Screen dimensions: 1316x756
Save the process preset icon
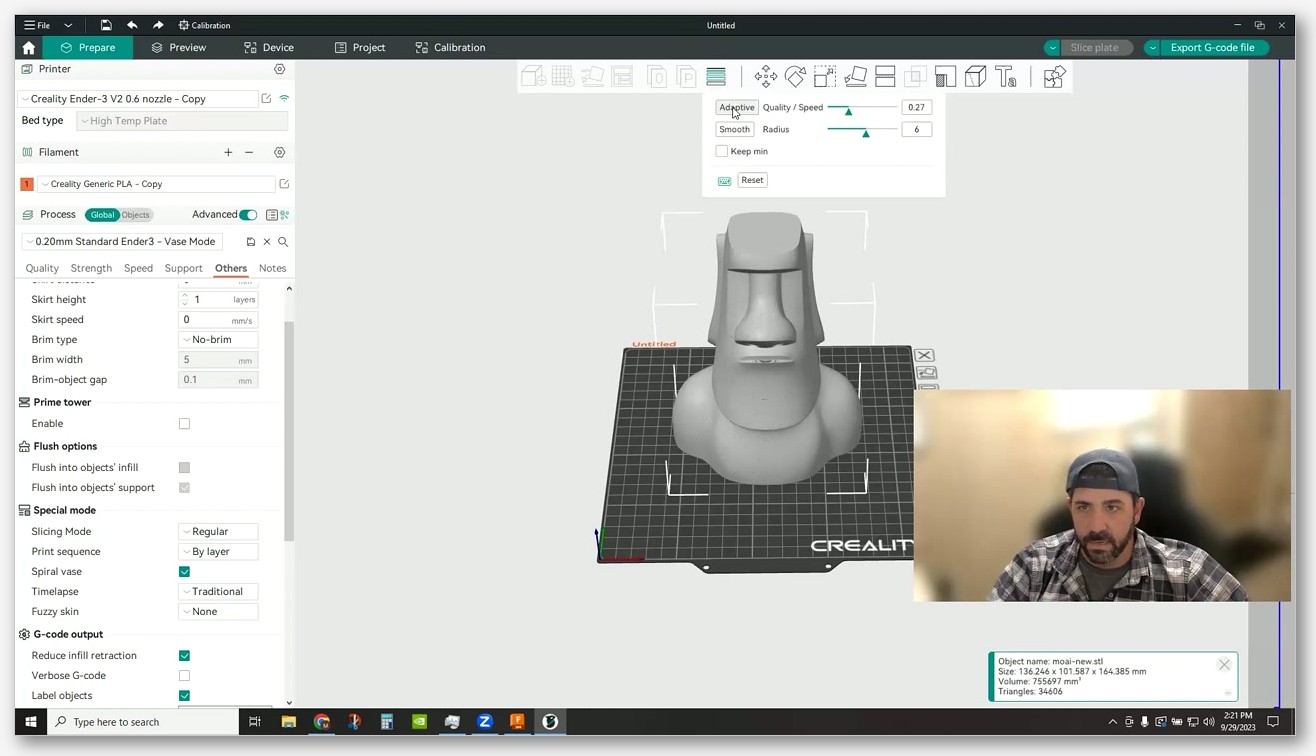(251, 242)
